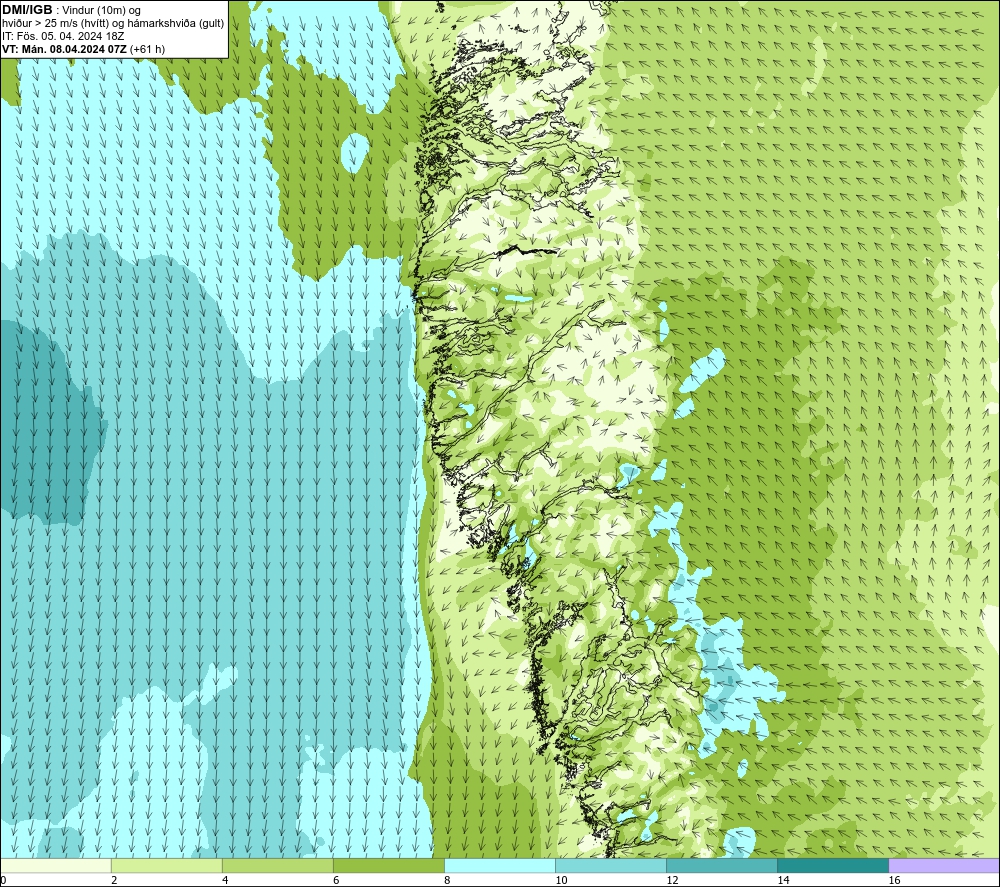This screenshot has height=887, width=1000.
Task: Click the medium green 4–6 m/s legend swatch
Action: pyautogui.click(x=278, y=865)
